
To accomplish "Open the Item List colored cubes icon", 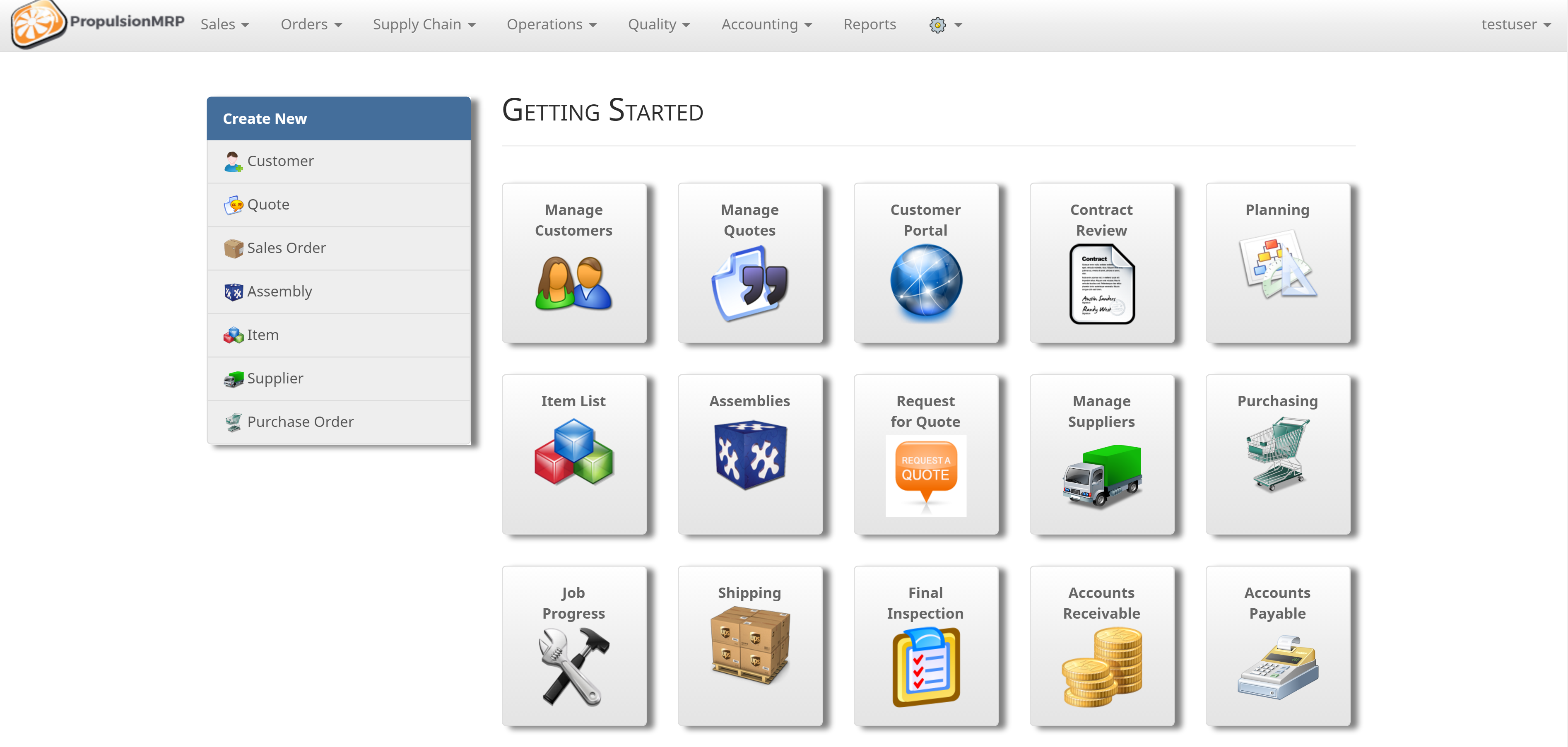I will point(573,452).
